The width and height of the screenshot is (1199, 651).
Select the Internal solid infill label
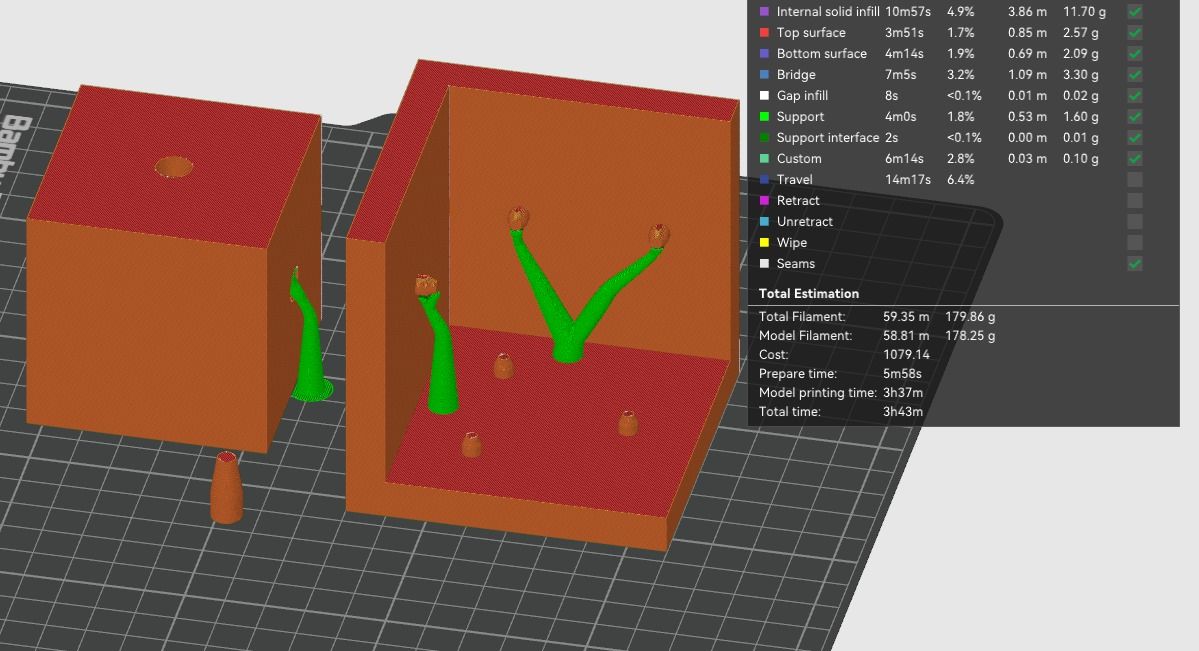[x=827, y=11]
